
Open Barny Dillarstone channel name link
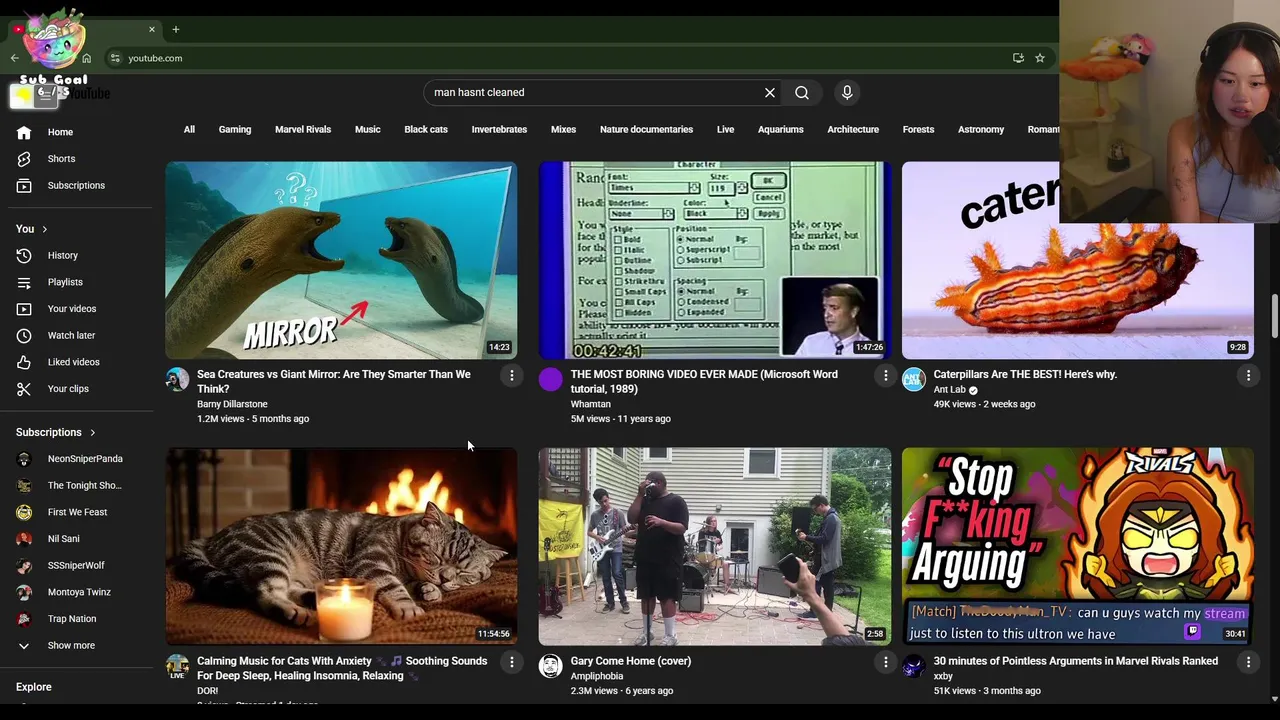(x=232, y=404)
